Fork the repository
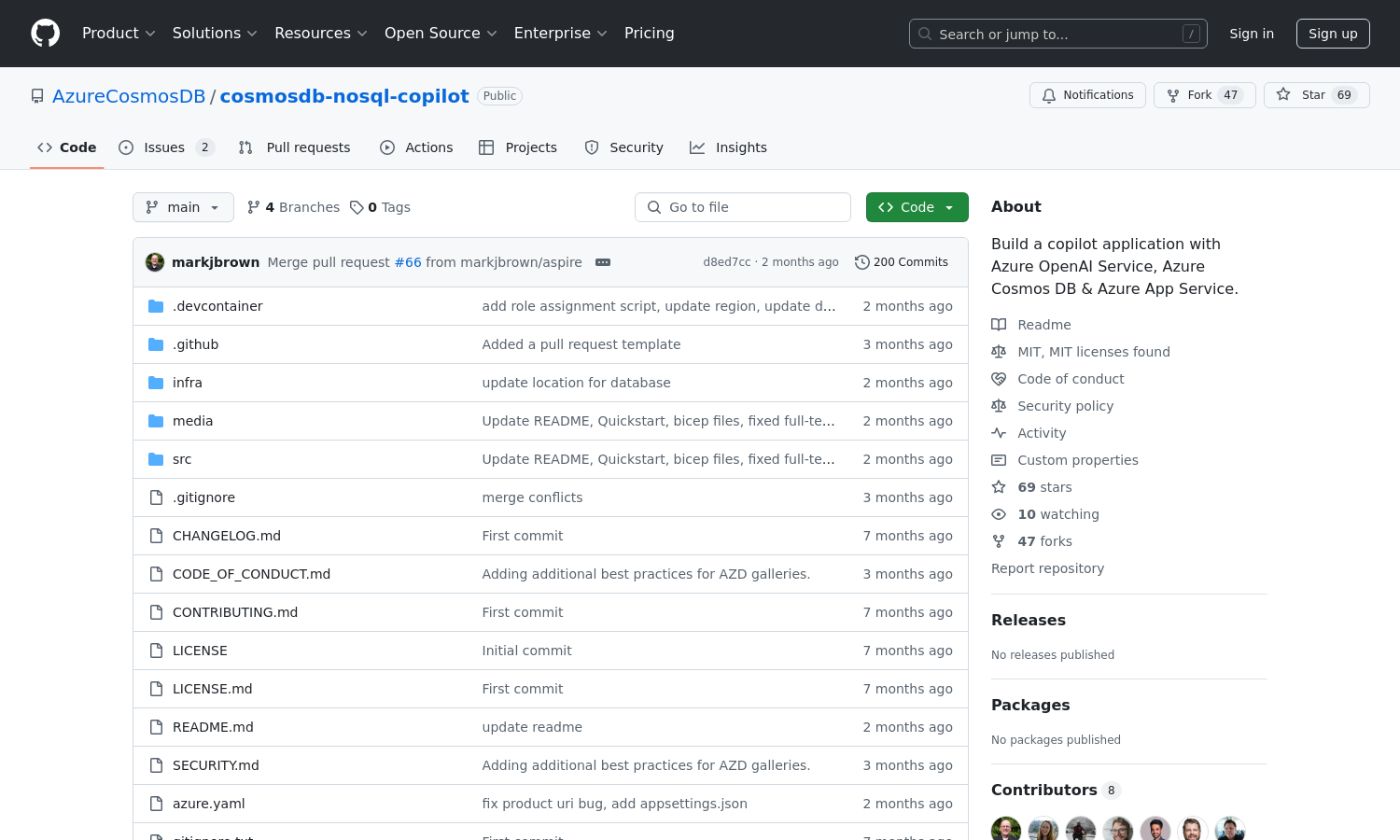The image size is (1400, 840). [1204, 95]
